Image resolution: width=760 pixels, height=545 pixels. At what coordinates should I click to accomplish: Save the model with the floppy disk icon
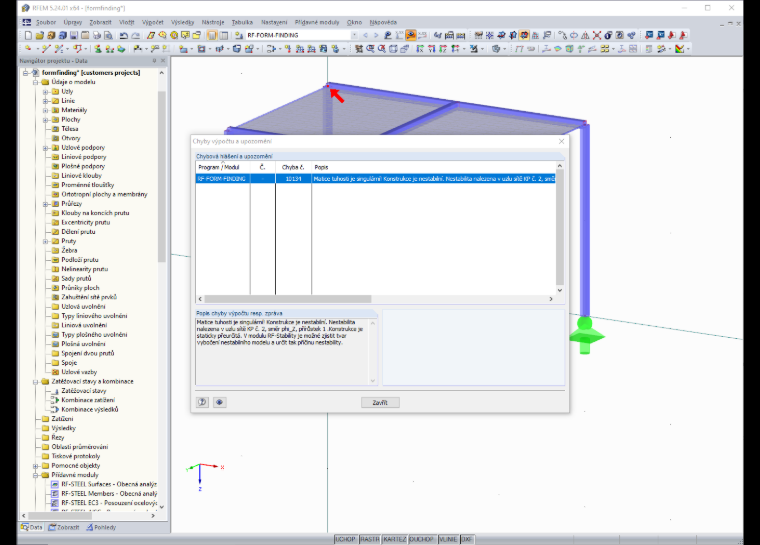pyautogui.click(x=74, y=35)
